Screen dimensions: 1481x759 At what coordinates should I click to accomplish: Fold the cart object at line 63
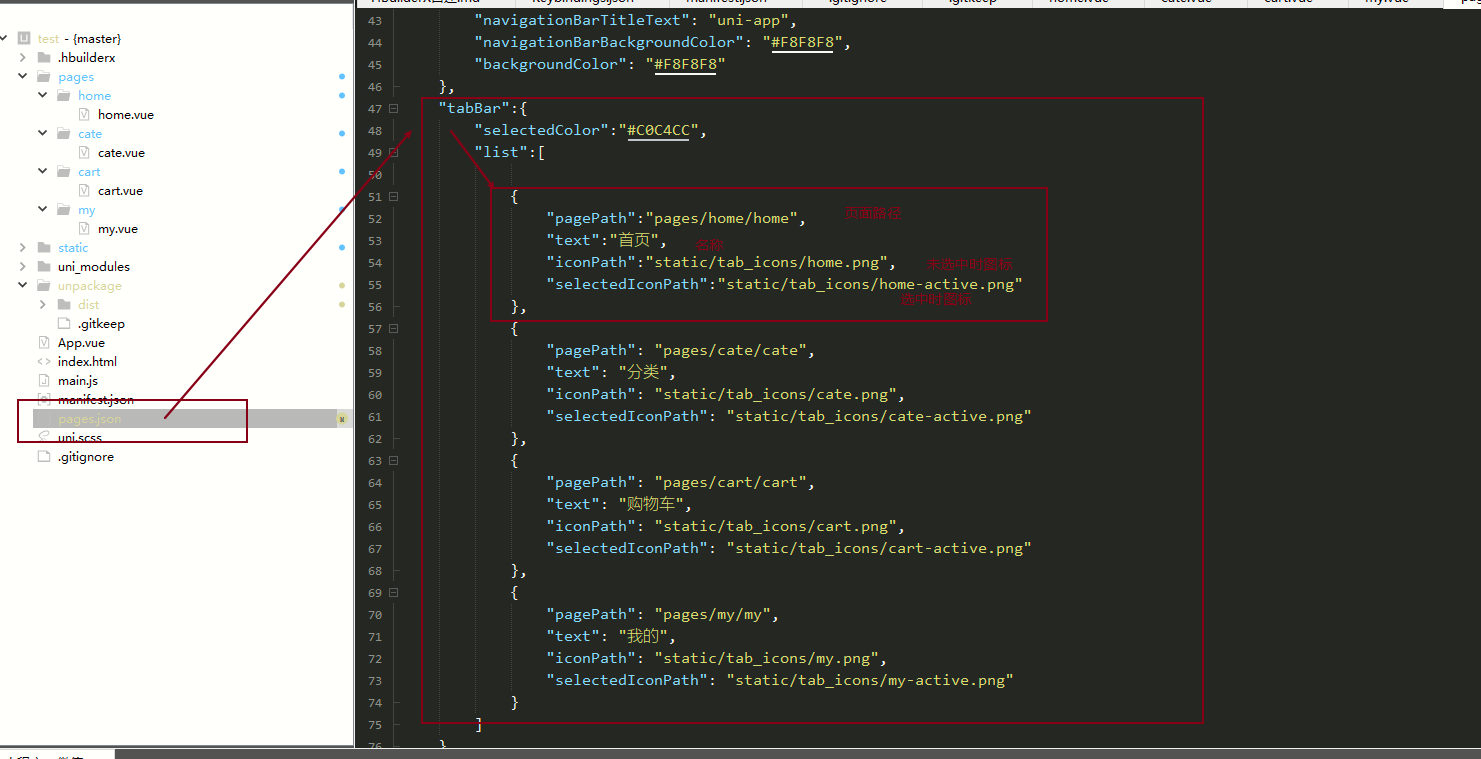click(x=394, y=461)
